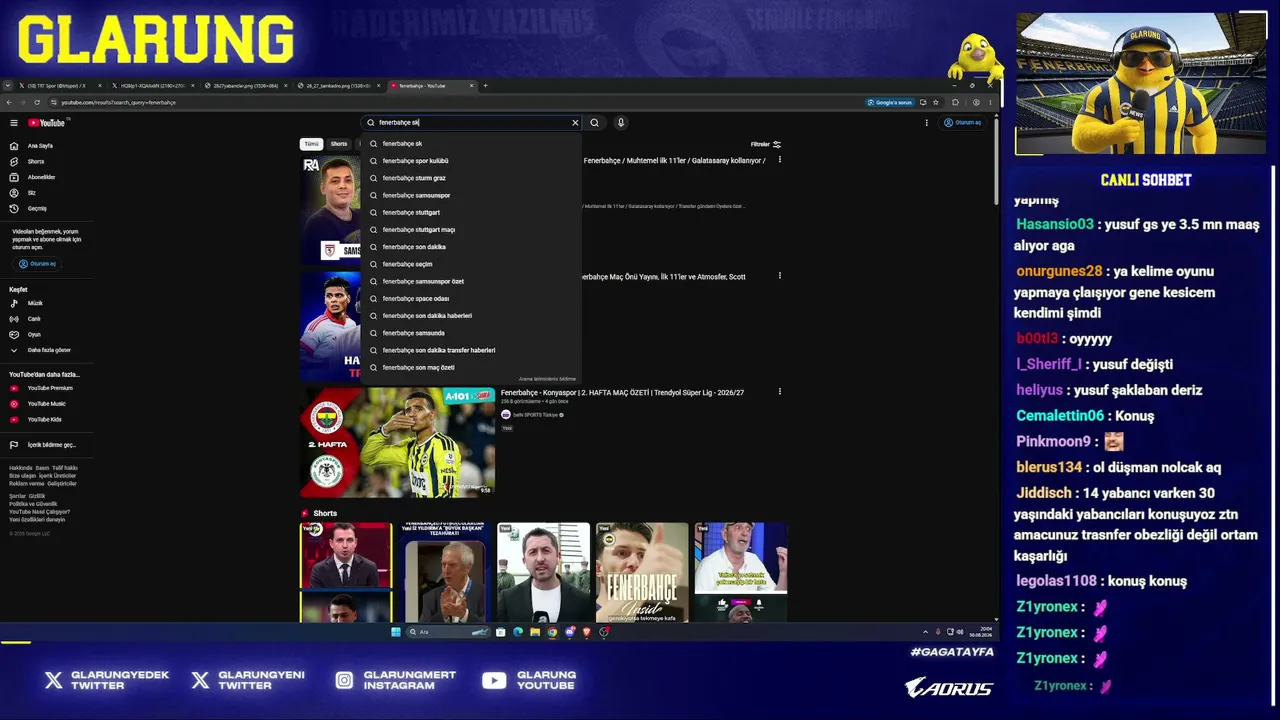
Task: Open the browser extensions puzzle icon
Action: click(955, 102)
